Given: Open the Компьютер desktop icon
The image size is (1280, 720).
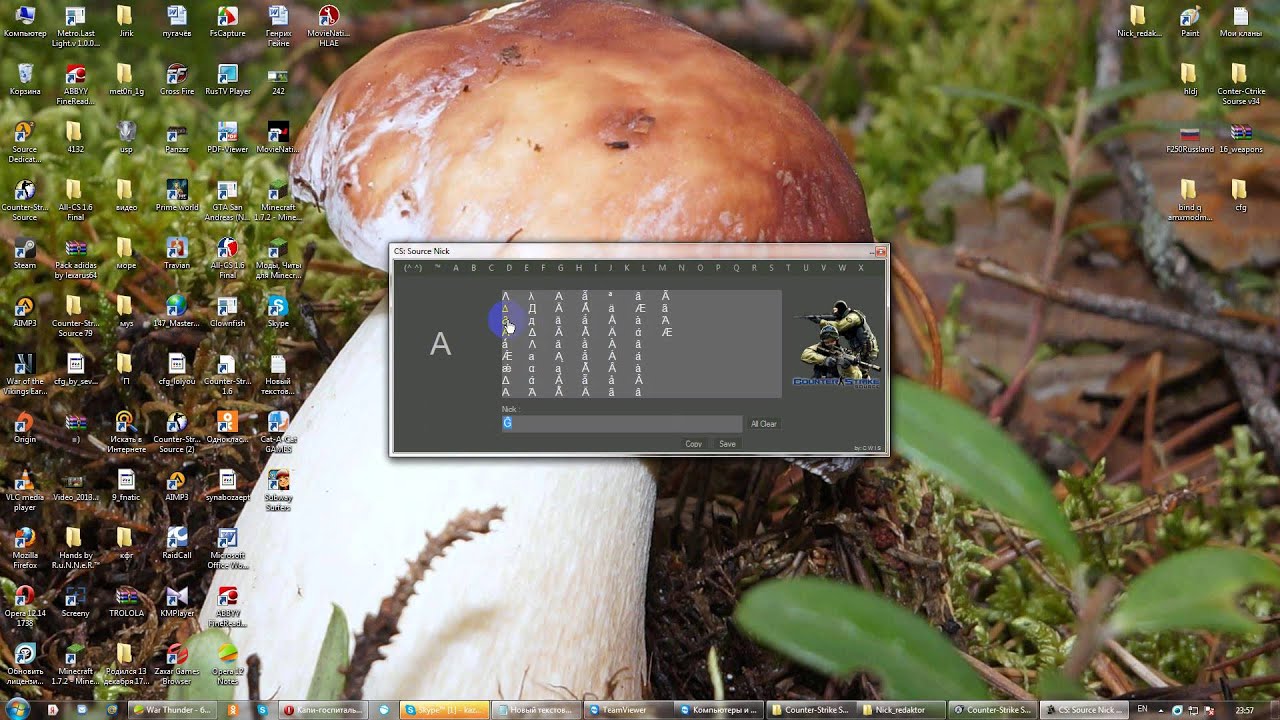Looking at the screenshot, I should (x=25, y=21).
